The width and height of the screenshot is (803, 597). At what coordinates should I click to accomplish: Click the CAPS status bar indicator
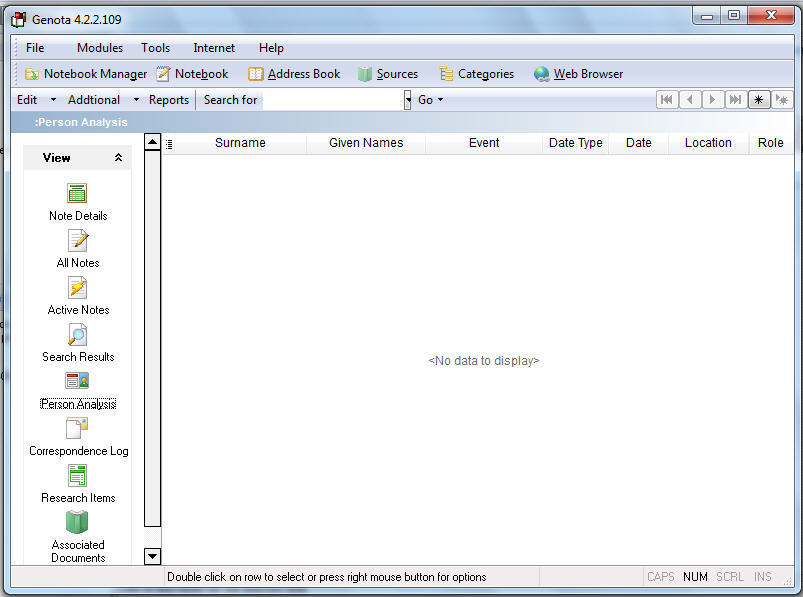coord(661,577)
